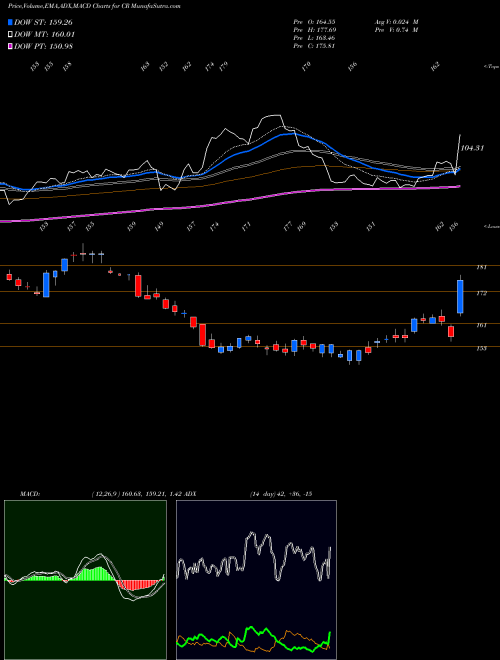Viewport: 500px width, 660px height.
Task: Click the magenta DOW PT legend swatch
Action: point(10,46)
